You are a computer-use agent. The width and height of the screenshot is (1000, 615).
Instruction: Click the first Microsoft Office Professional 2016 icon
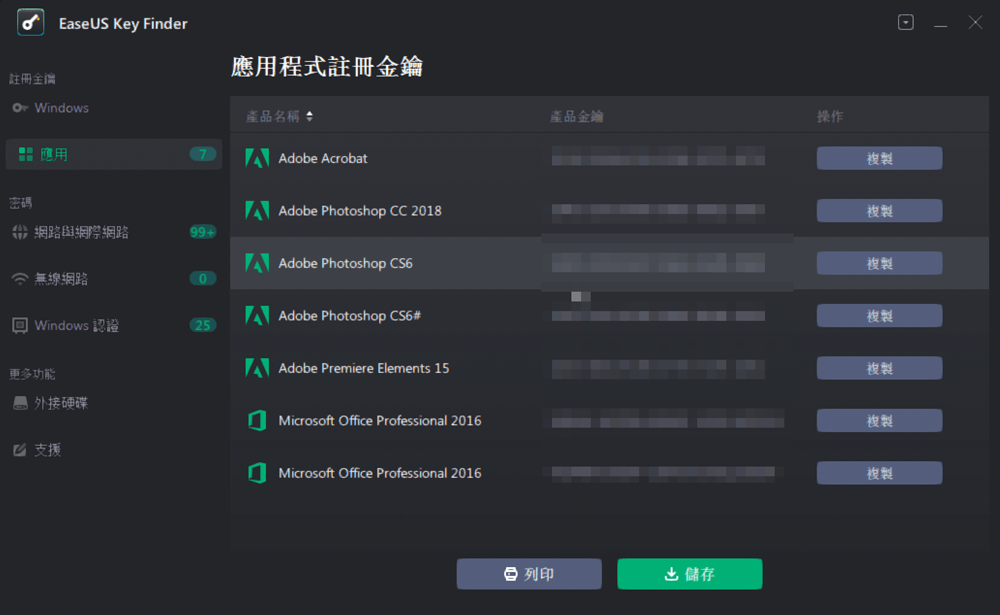pyautogui.click(x=257, y=420)
